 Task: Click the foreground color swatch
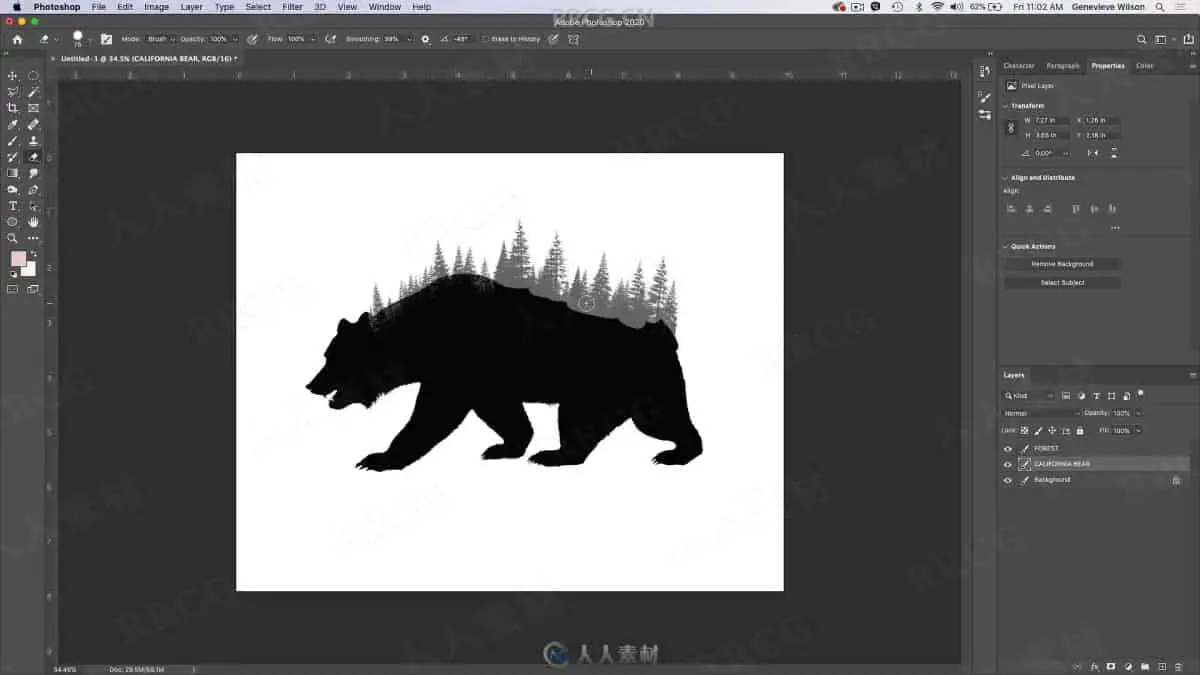(18, 259)
